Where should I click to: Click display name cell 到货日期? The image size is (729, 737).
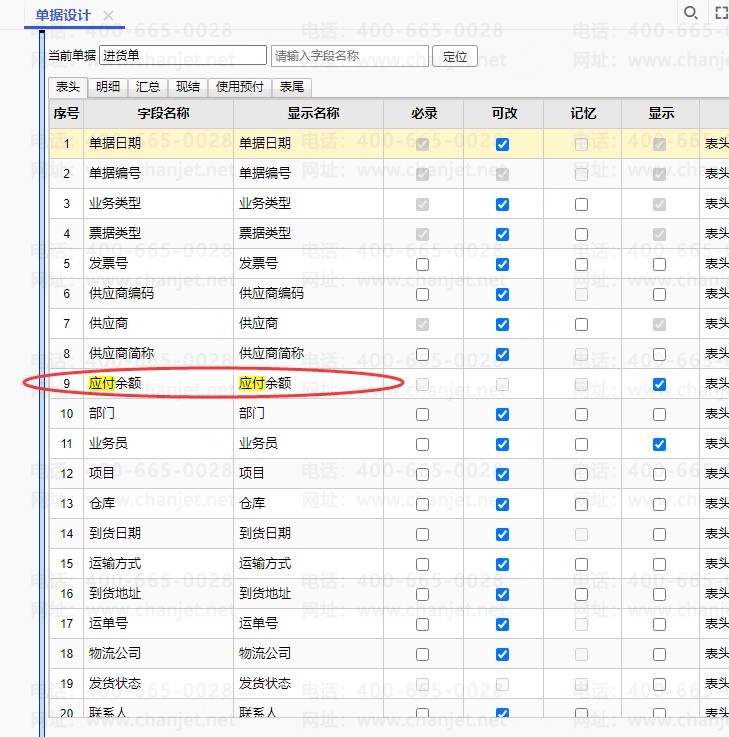pos(308,533)
